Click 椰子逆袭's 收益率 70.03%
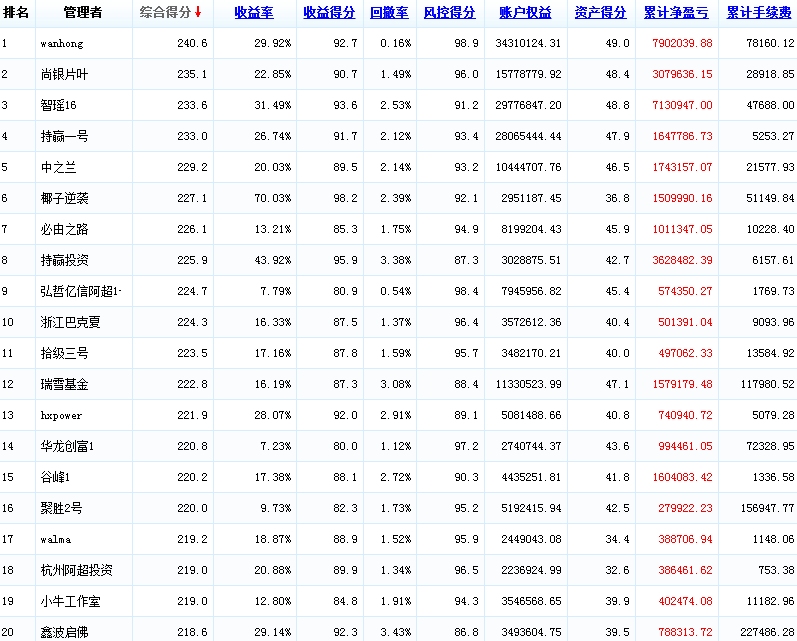 point(273,198)
